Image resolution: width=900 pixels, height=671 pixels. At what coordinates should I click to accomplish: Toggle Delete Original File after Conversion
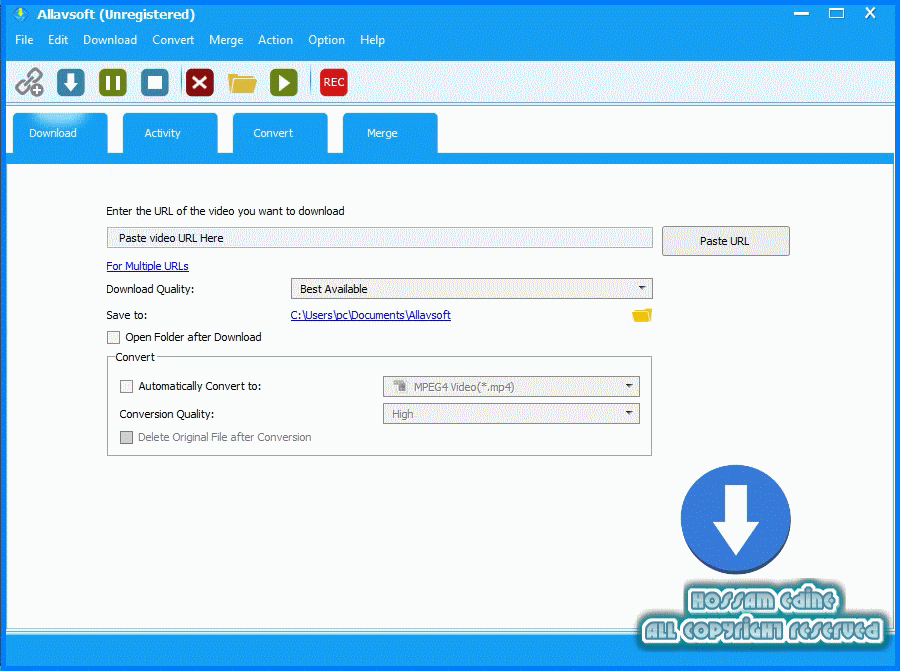pos(126,437)
